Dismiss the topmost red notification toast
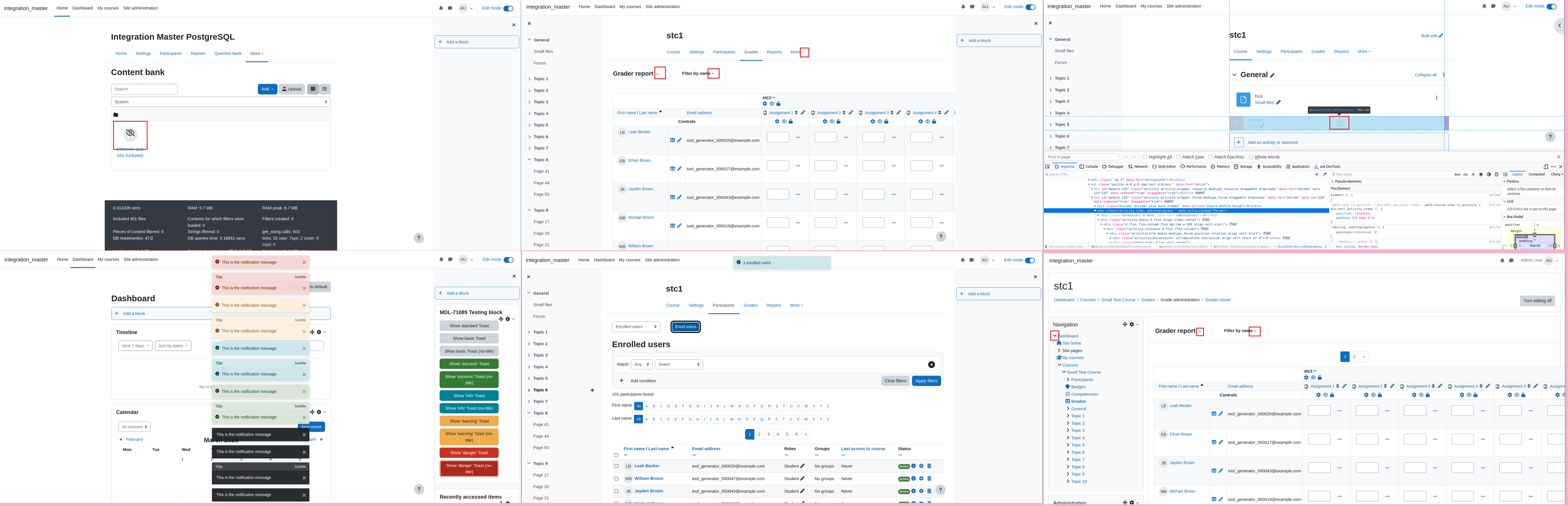This screenshot has height=506, width=1568. 304,262
